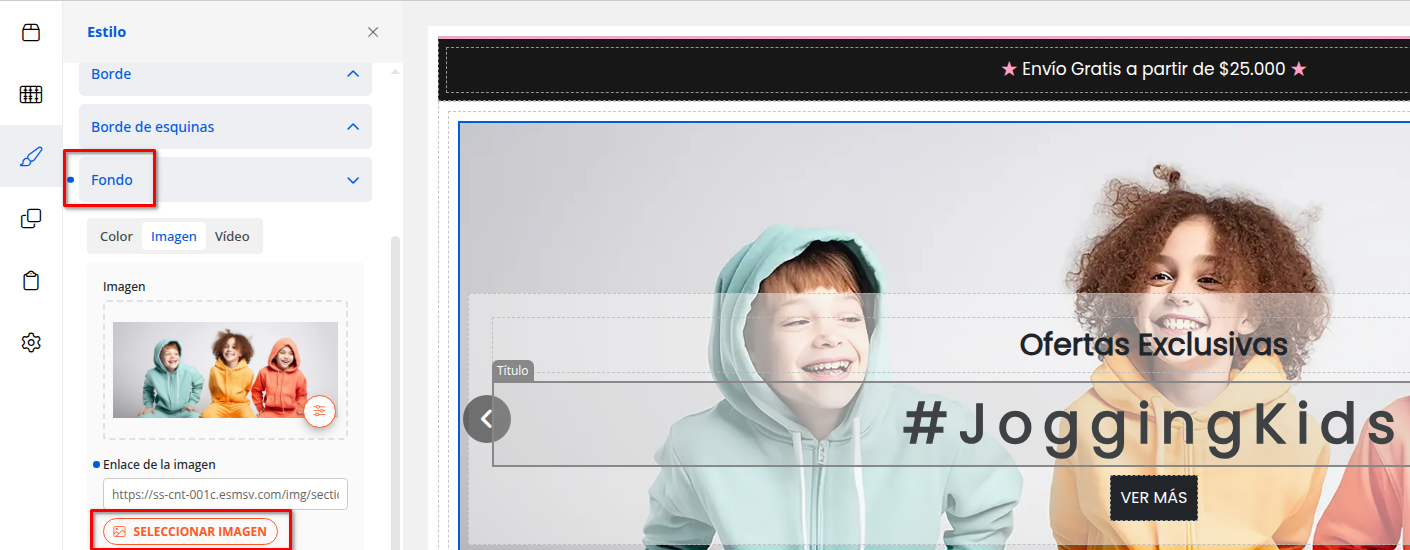Close the Estilo panel
Image resolution: width=1410 pixels, height=550 pixels.
point(373,32)
